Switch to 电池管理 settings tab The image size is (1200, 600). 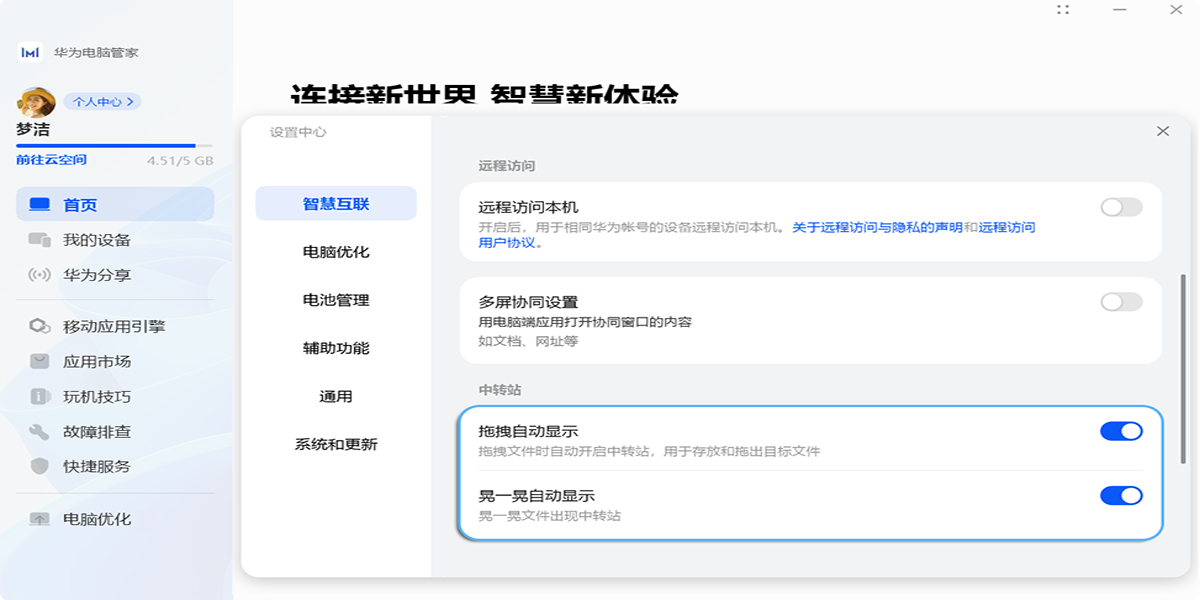(336, 300)
